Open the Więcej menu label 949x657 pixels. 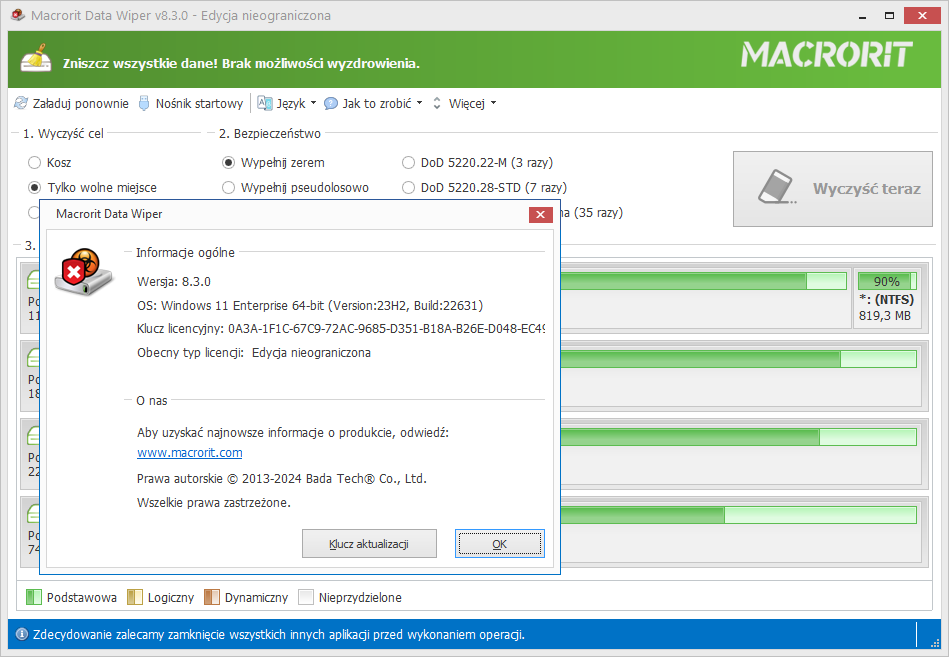(467, 104)
